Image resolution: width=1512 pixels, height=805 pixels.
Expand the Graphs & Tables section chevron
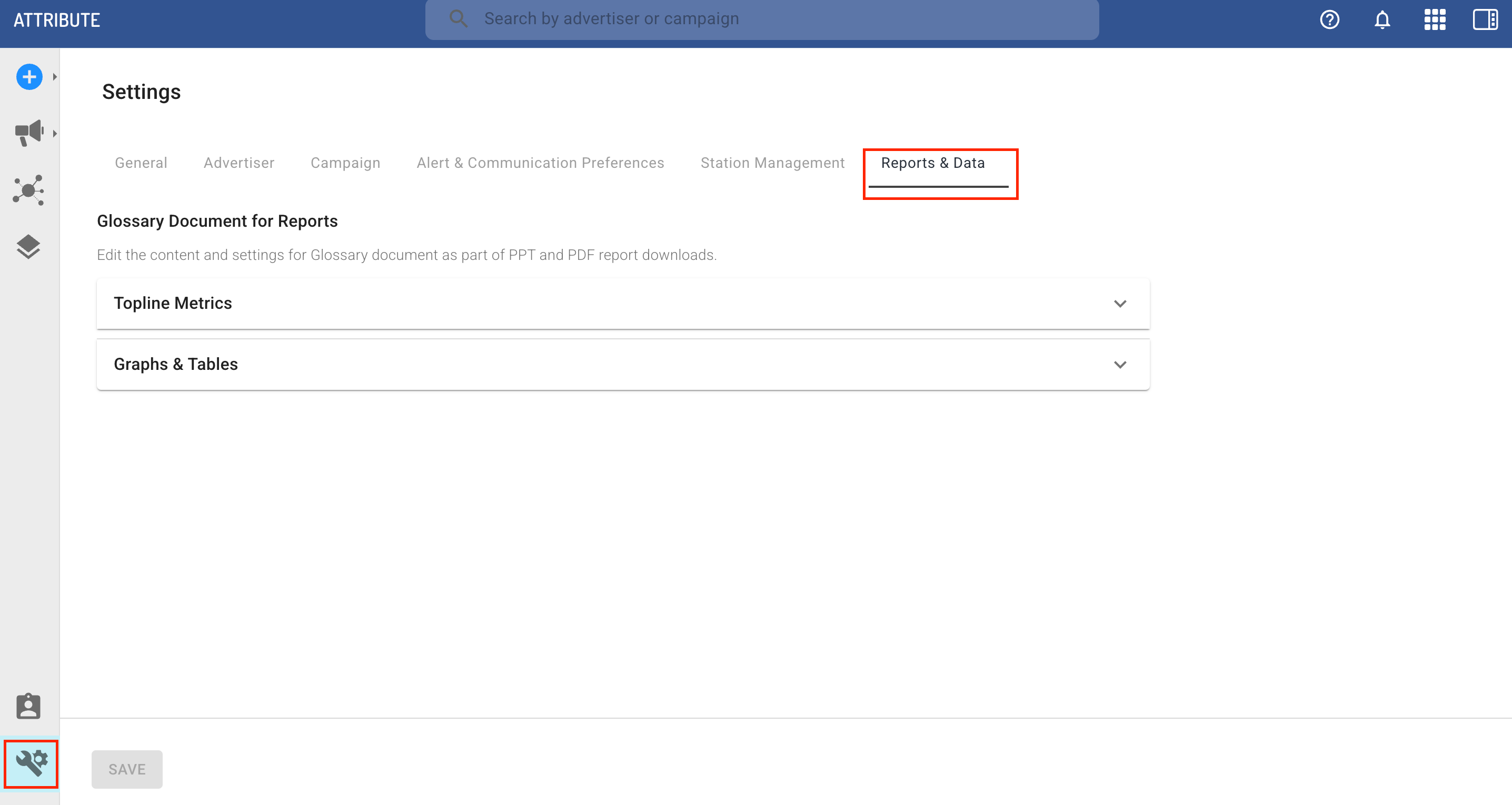(x=1120, y=365)
